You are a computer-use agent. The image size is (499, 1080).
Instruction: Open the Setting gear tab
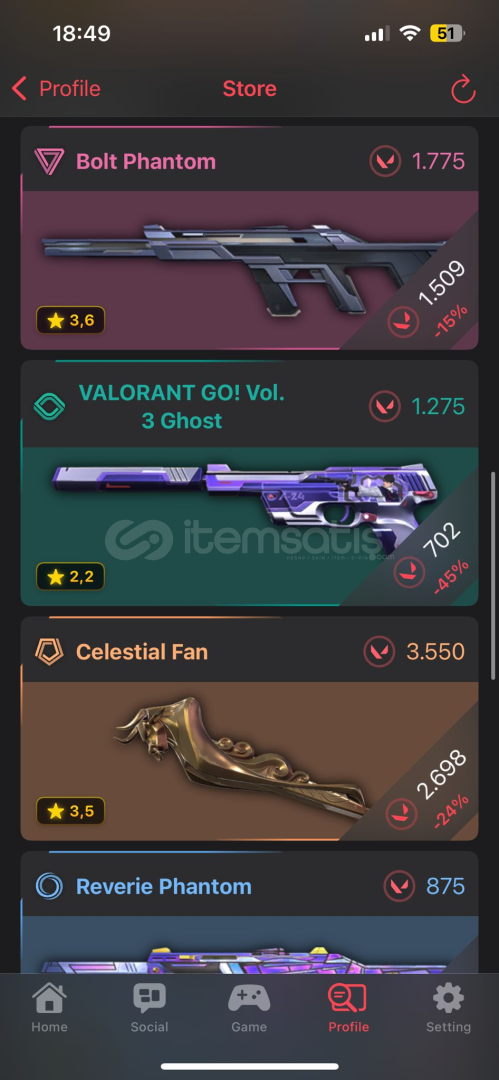coord(448,1008)
